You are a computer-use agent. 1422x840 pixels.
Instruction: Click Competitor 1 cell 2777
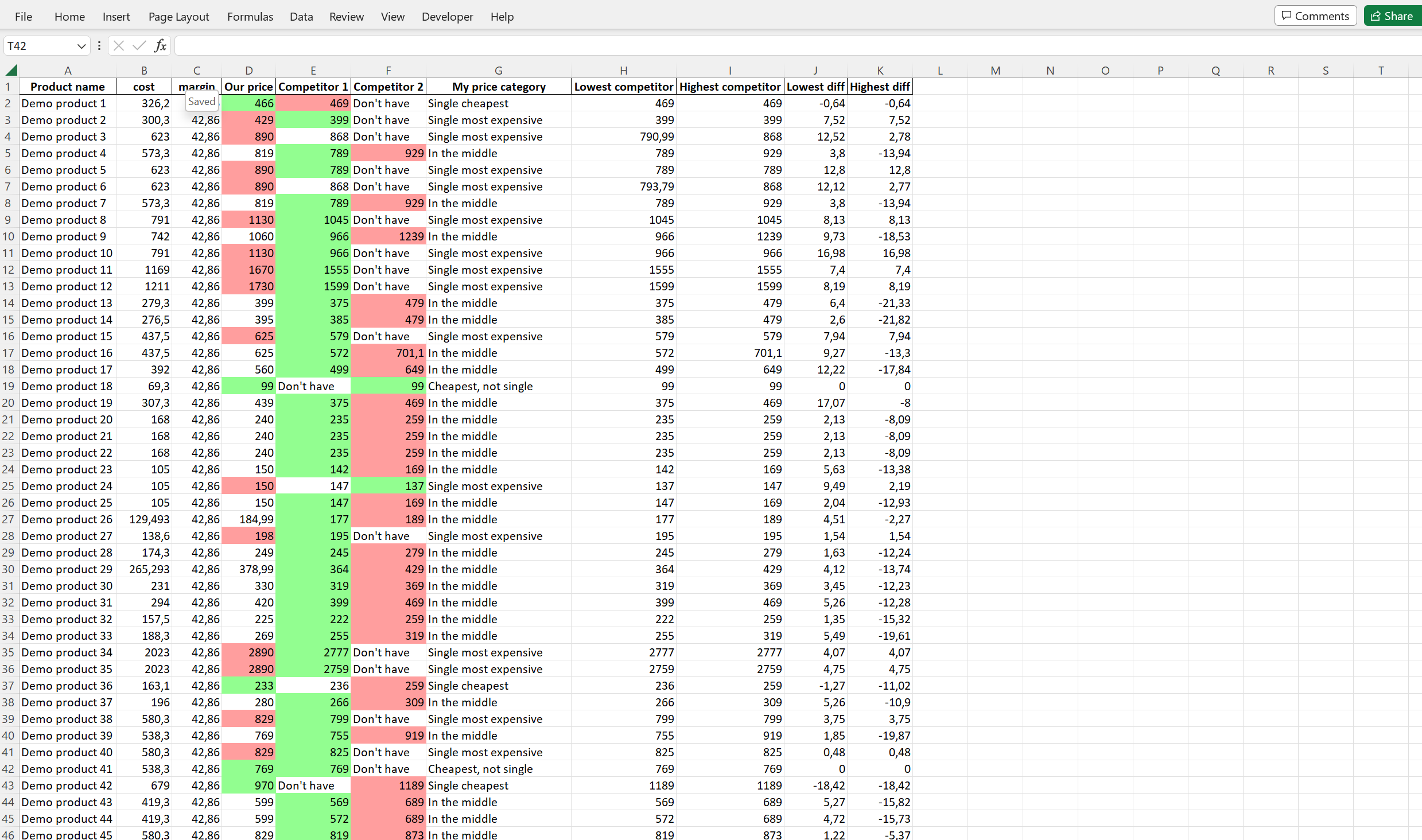313,652
